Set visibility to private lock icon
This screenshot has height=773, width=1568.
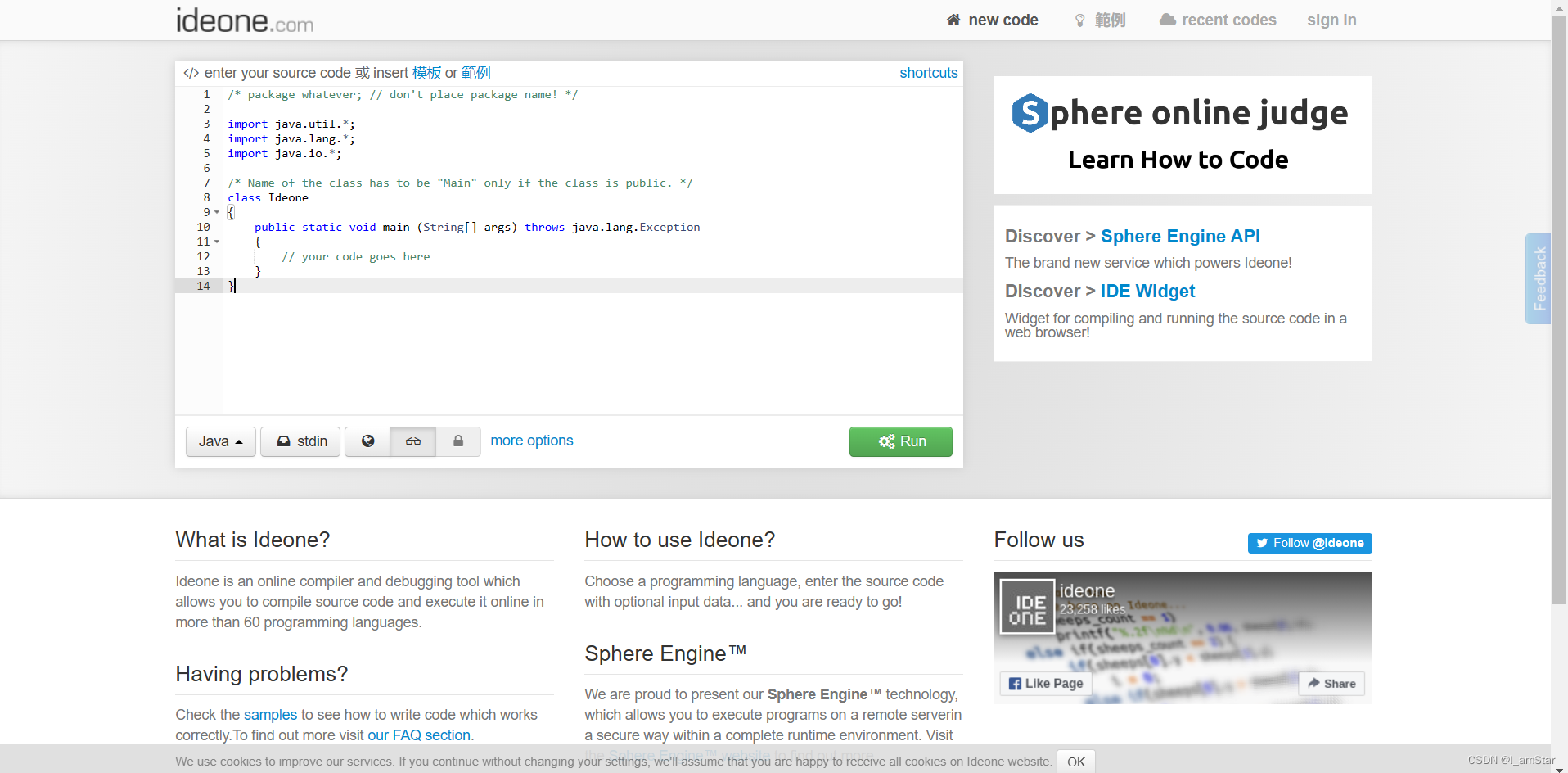coord(458,441)
